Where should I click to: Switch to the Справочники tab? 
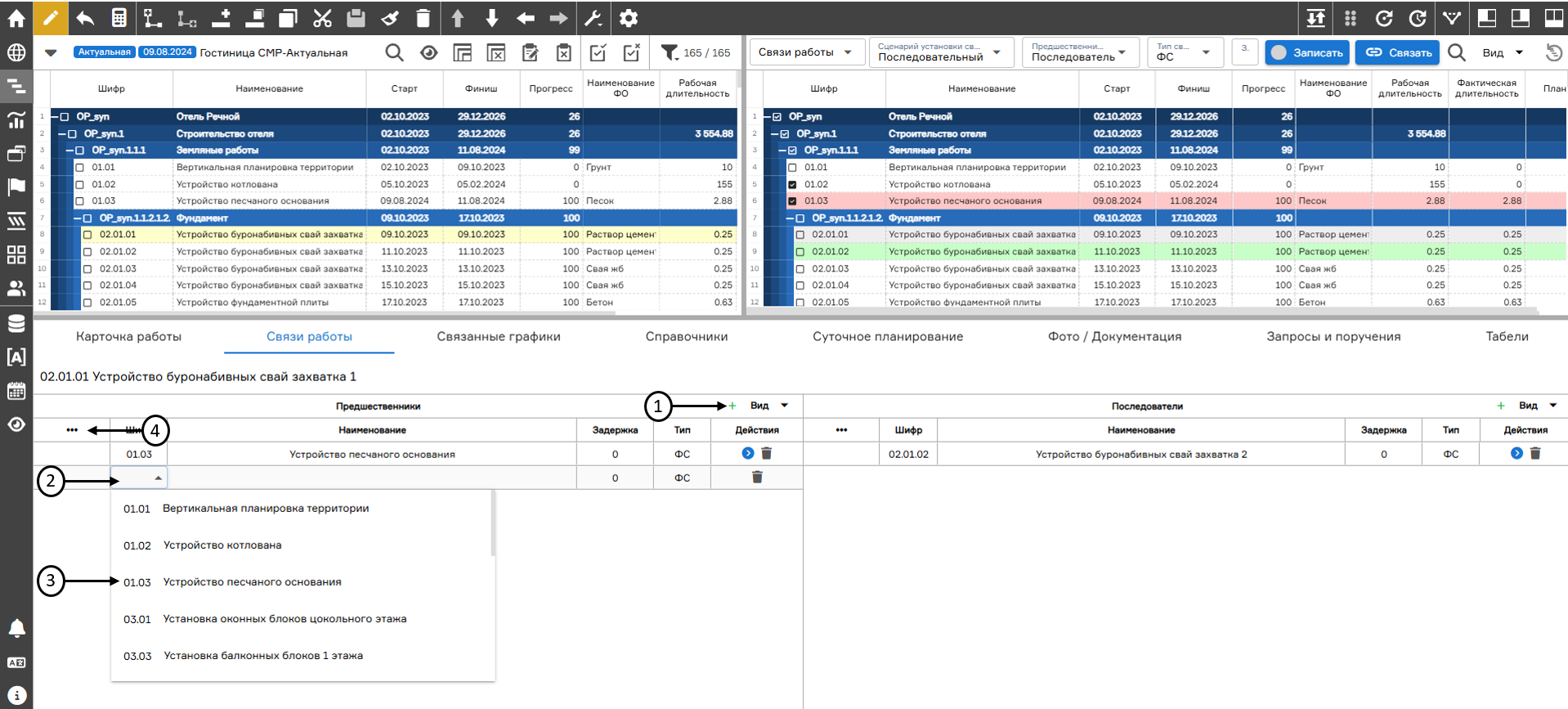coord(687,336)
